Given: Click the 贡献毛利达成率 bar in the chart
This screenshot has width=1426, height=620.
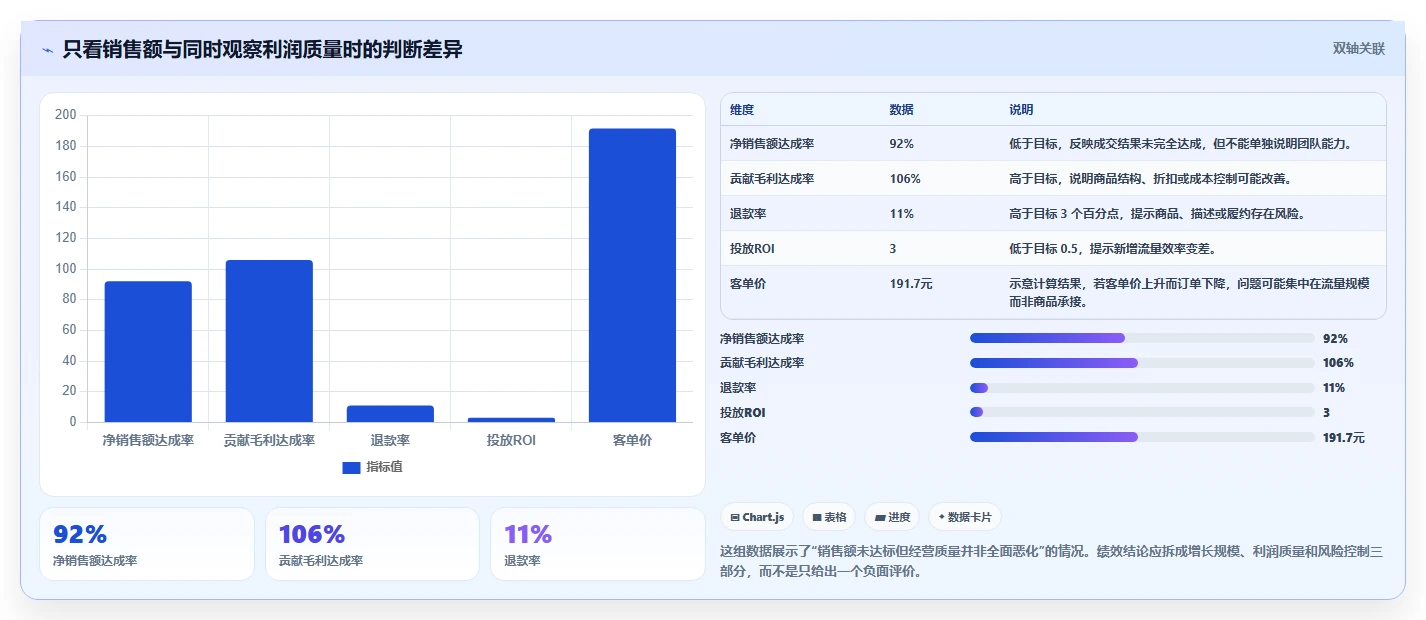Looking at the screenshot, I should [269, 341].
